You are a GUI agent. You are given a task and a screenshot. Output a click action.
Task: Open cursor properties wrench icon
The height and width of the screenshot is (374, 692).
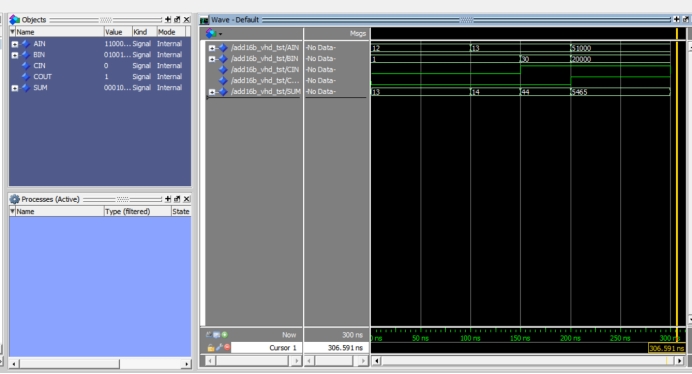pyautogui.click(x=219, y=348)
